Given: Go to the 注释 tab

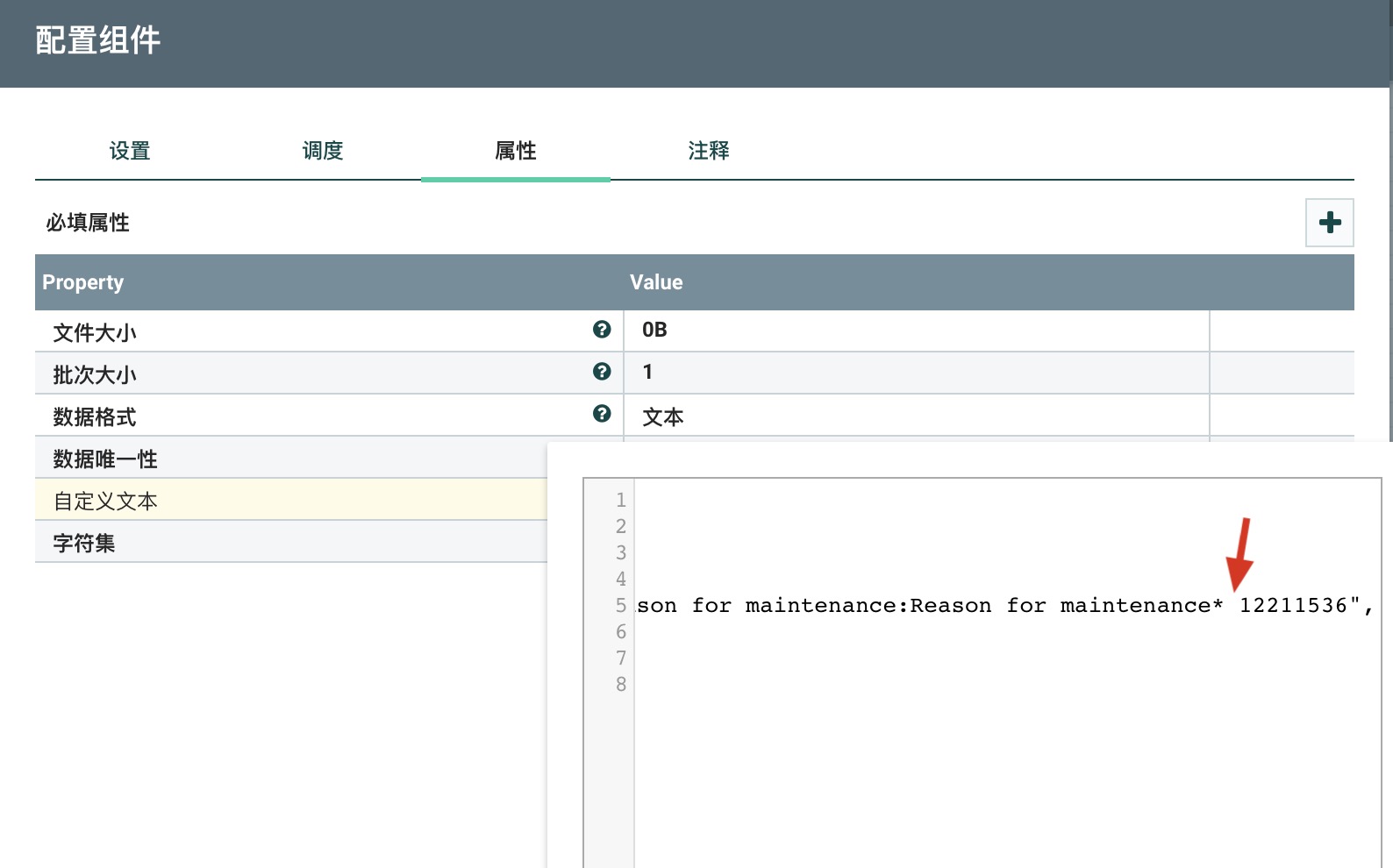Looking at the screenshot, I should tap(709, 151).
